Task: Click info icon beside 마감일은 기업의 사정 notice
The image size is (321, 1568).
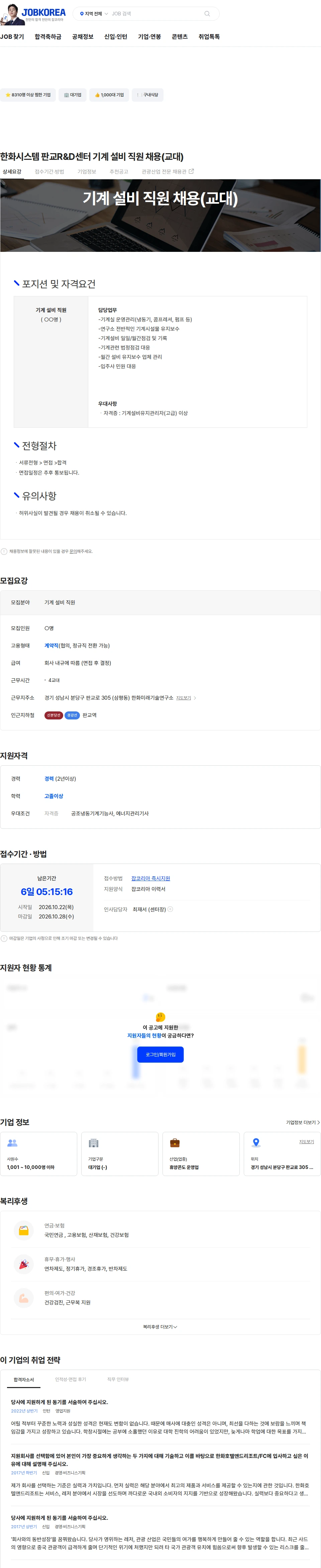Action: pyautogui.click(x=4, y=939)
